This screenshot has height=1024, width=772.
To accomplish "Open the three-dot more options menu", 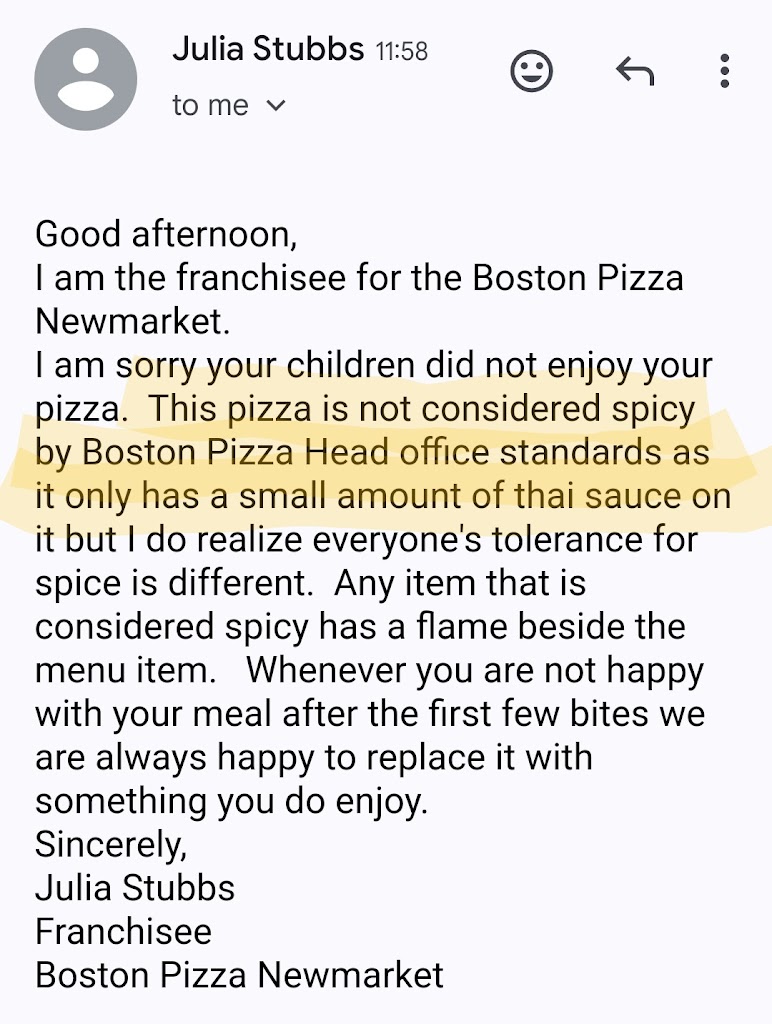I will pyautogui.click(x=724, y=71).
